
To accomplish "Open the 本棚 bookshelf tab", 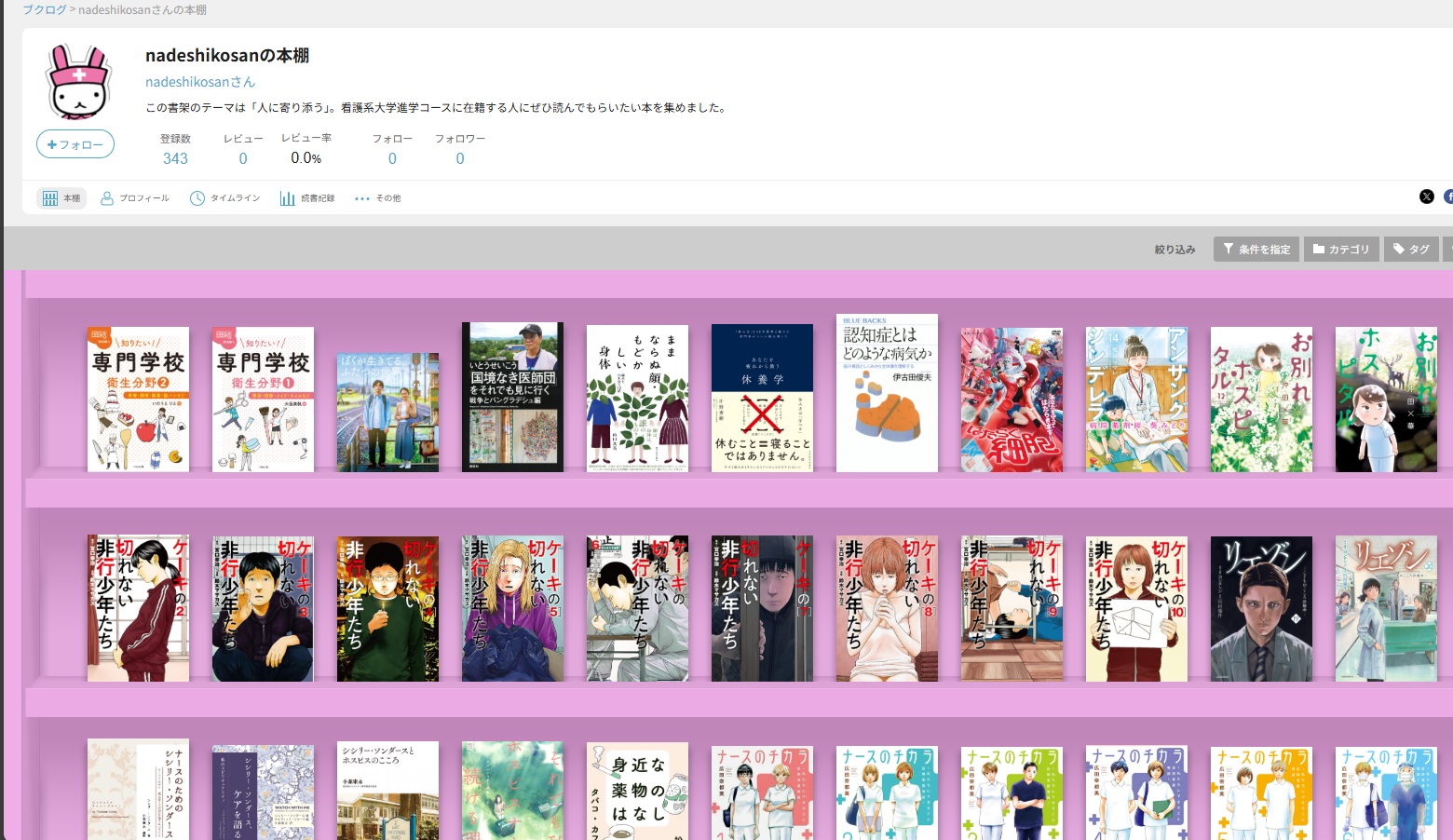I will (x=61, y=198).
